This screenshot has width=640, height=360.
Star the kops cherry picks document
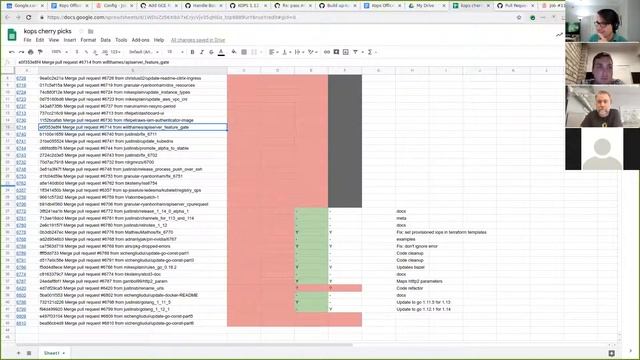81,31
